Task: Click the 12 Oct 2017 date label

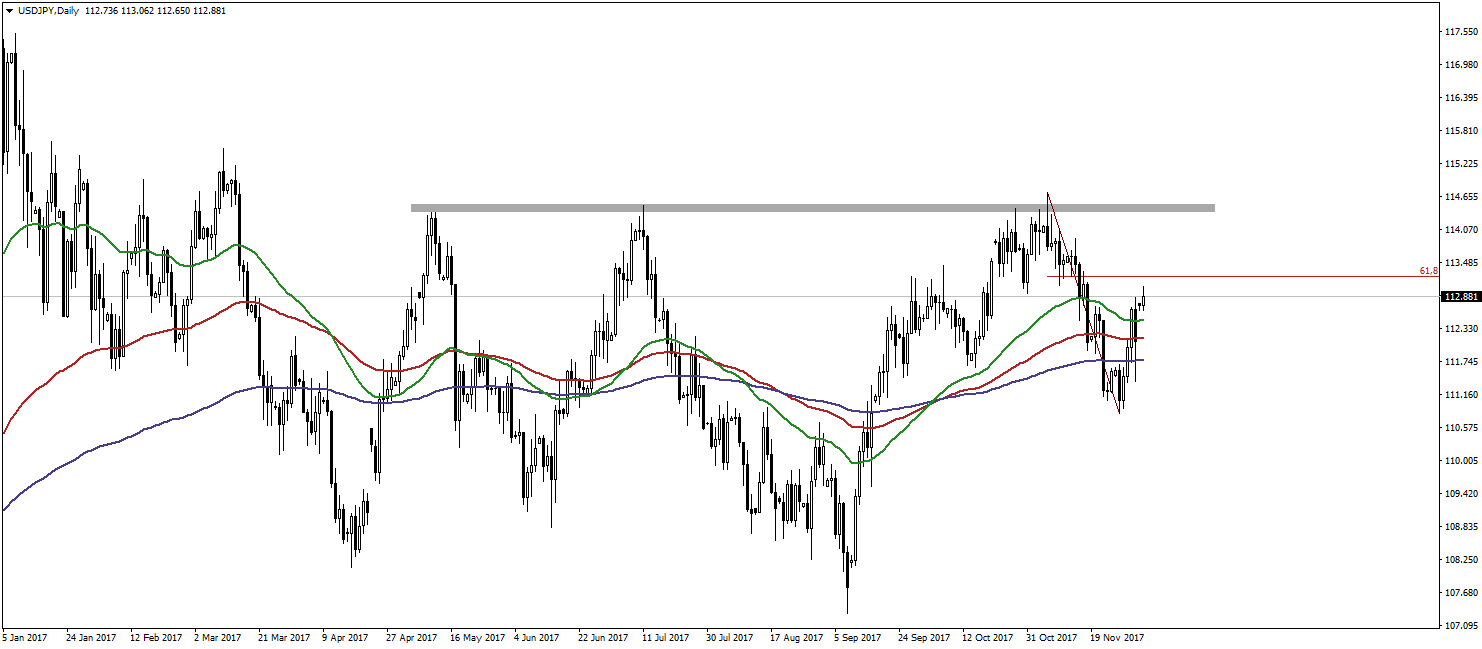Action: pos(989,637)
